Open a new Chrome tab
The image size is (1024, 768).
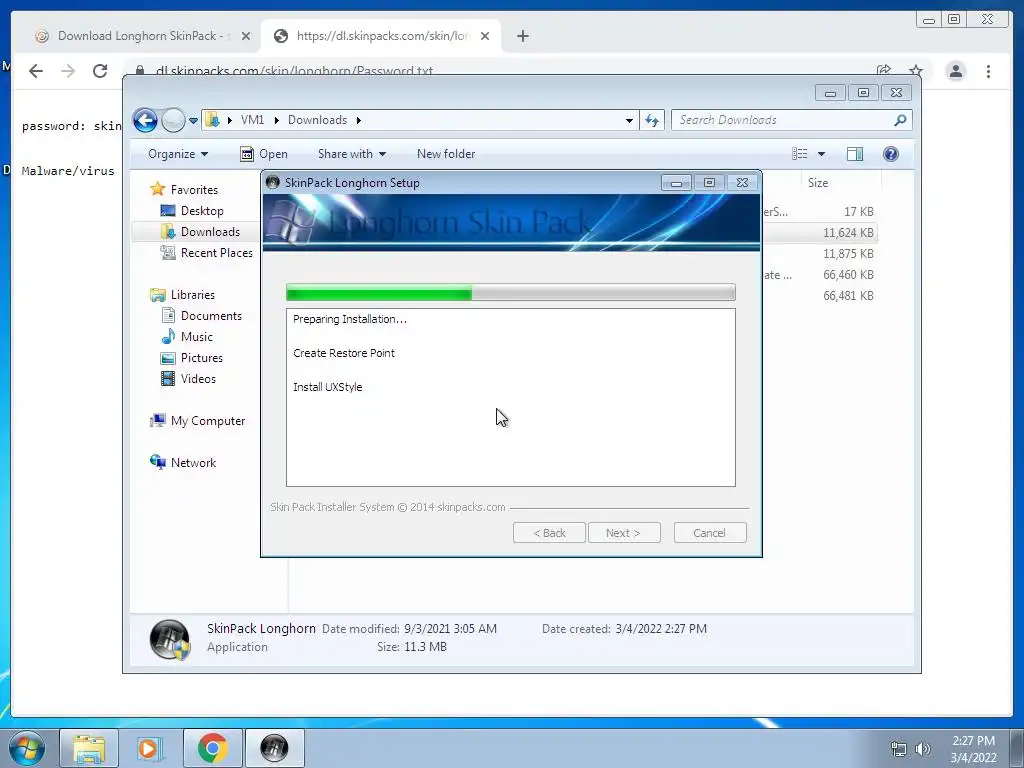coord(522,36)
